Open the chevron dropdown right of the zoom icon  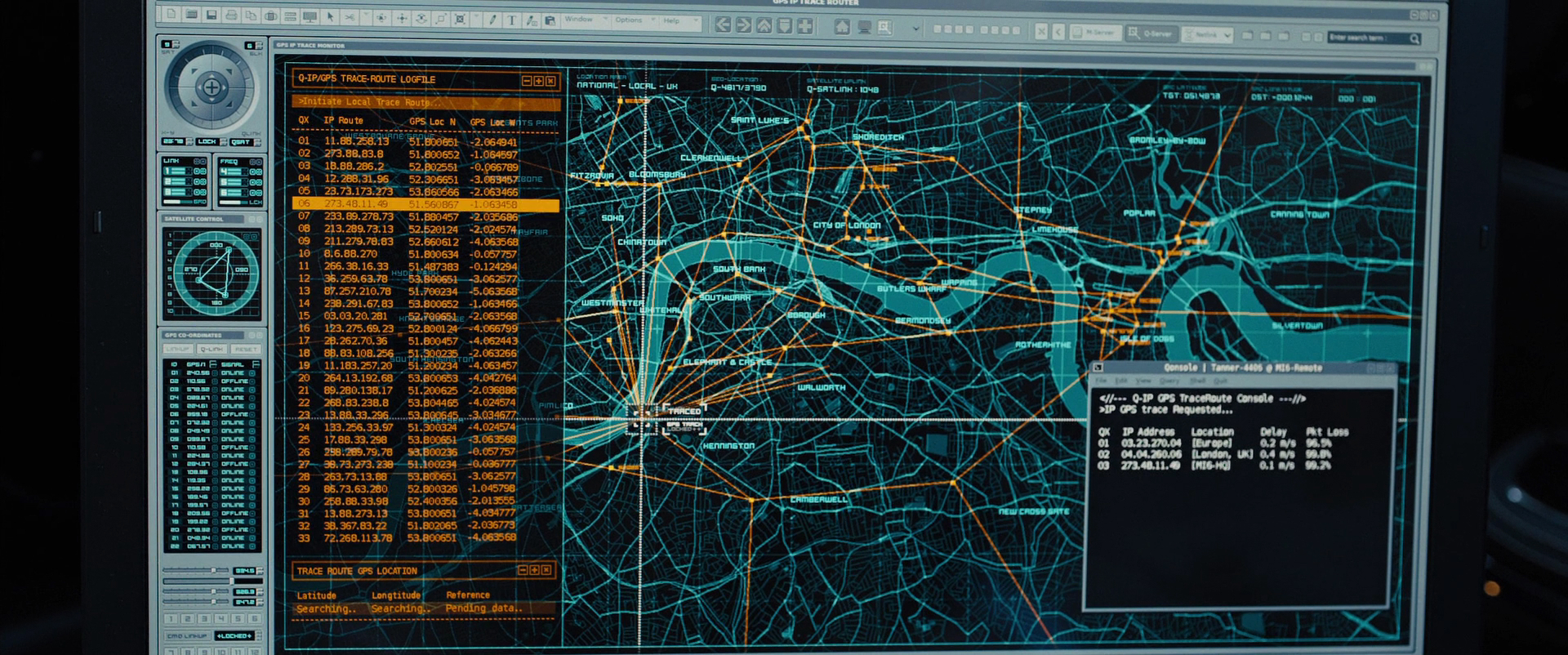point(916,29)
